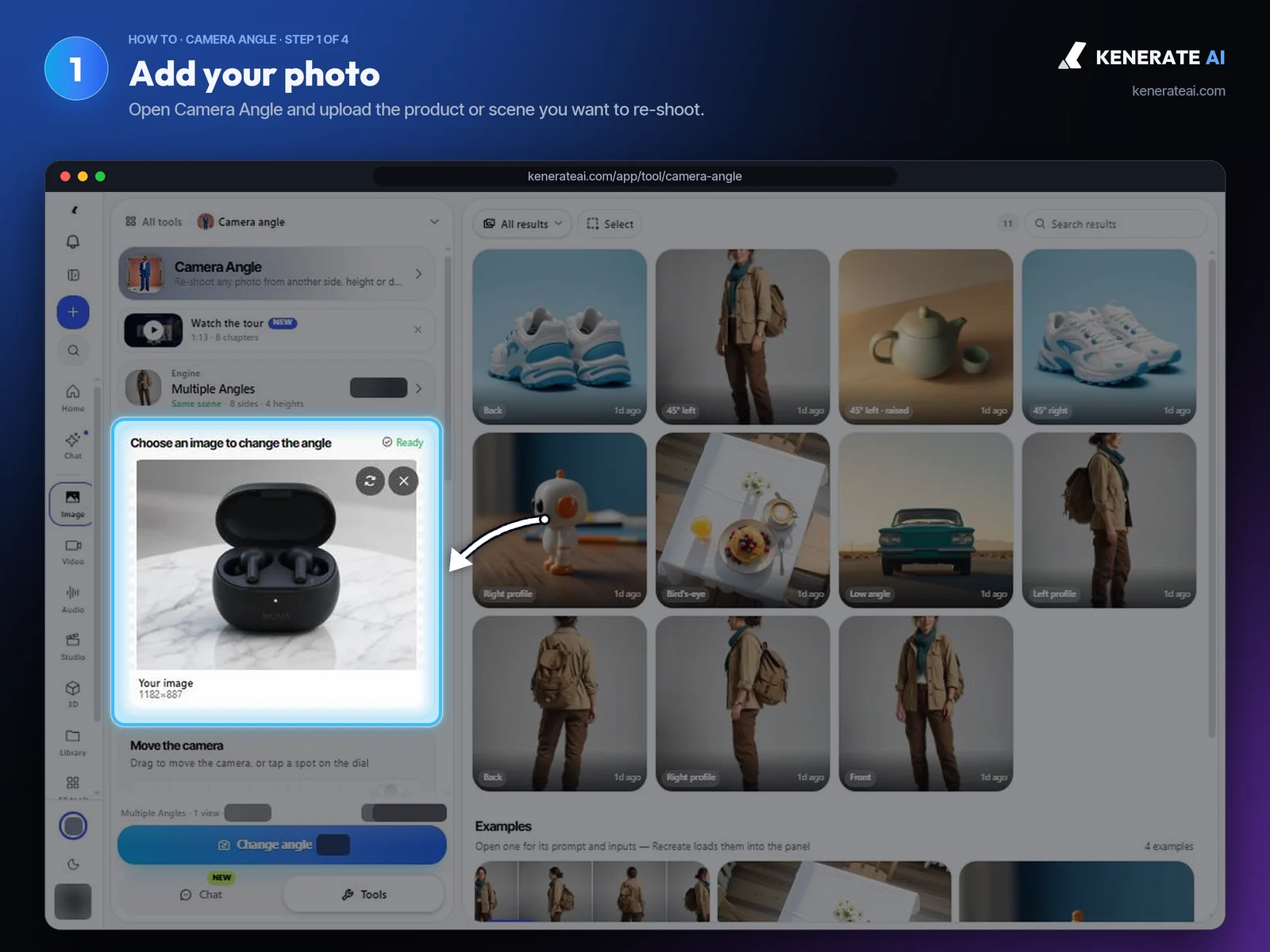Click the Change angle button
This screenshot has width=1270, height=952.
click(x=282, y=845)
